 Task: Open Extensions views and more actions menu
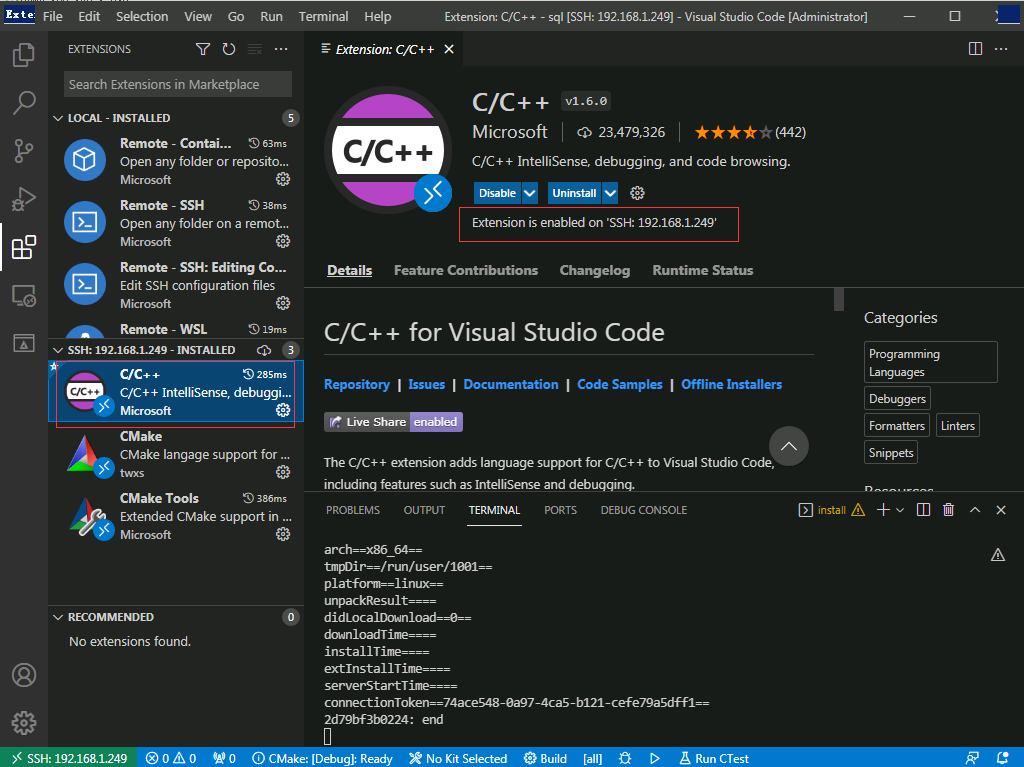point(281,49)
